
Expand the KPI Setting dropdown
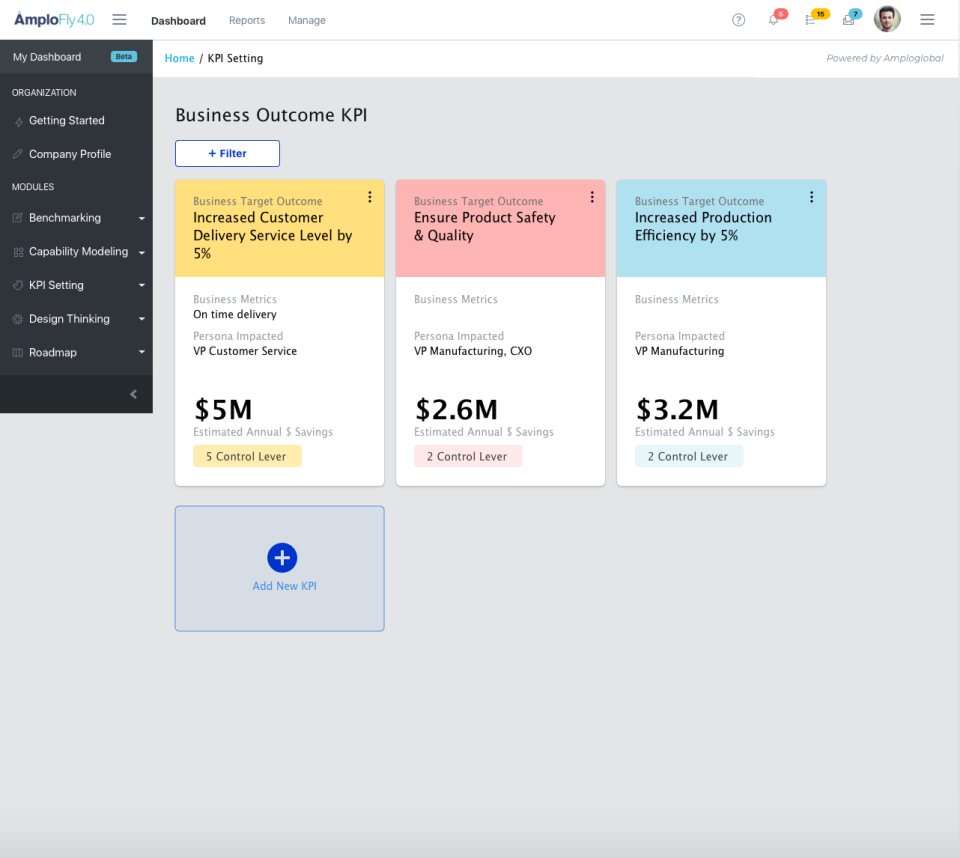click(x=141, y=285)
